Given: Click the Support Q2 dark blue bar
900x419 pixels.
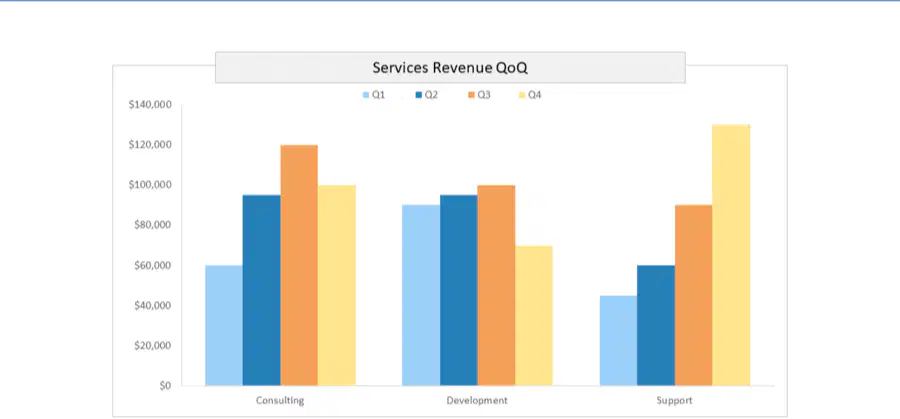Looking at the screenshot, I should pyautogui.click(x=656, y=325).
